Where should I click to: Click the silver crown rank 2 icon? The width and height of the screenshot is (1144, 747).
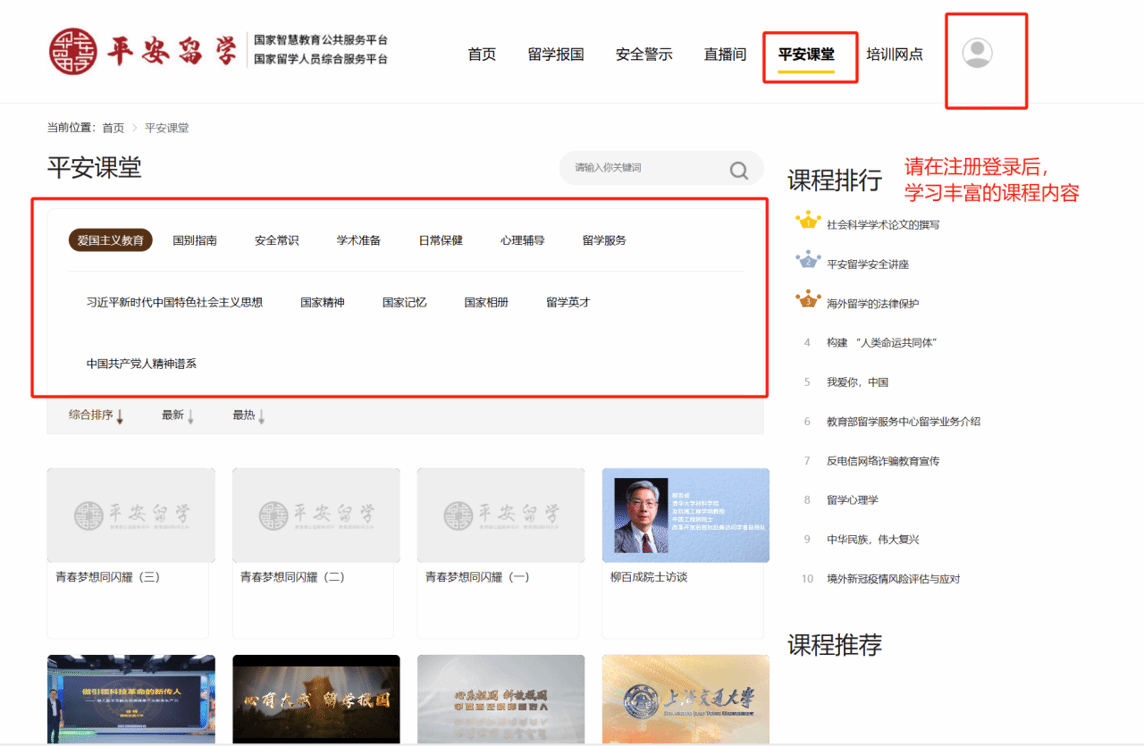pyautogui.click(x=807, y=261)
